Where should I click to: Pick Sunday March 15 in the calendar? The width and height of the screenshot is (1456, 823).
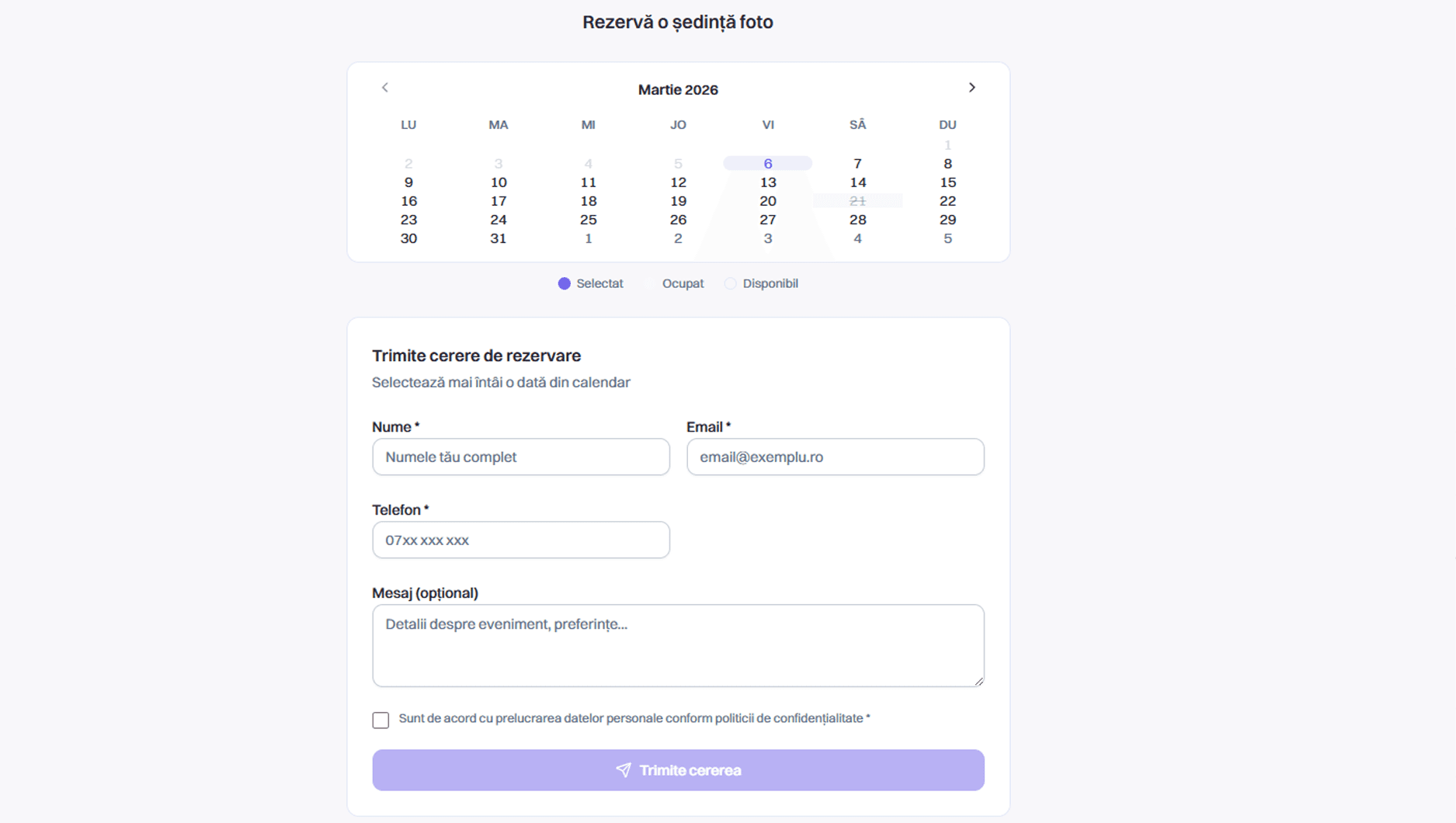tap(947, 182)
